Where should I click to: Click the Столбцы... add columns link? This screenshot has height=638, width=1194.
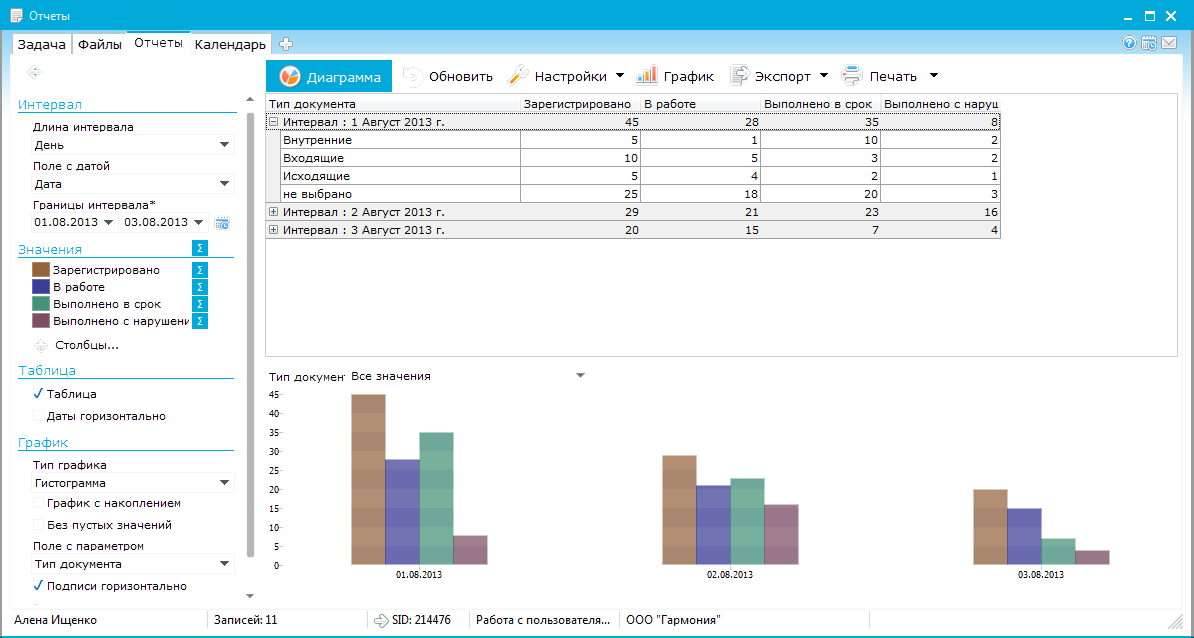[76, 346]
